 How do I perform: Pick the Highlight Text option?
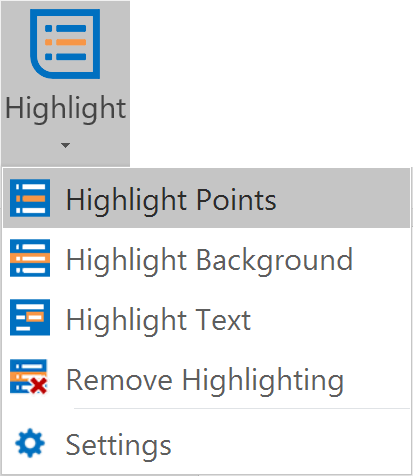pyautogui.click(x=207, y=318)
